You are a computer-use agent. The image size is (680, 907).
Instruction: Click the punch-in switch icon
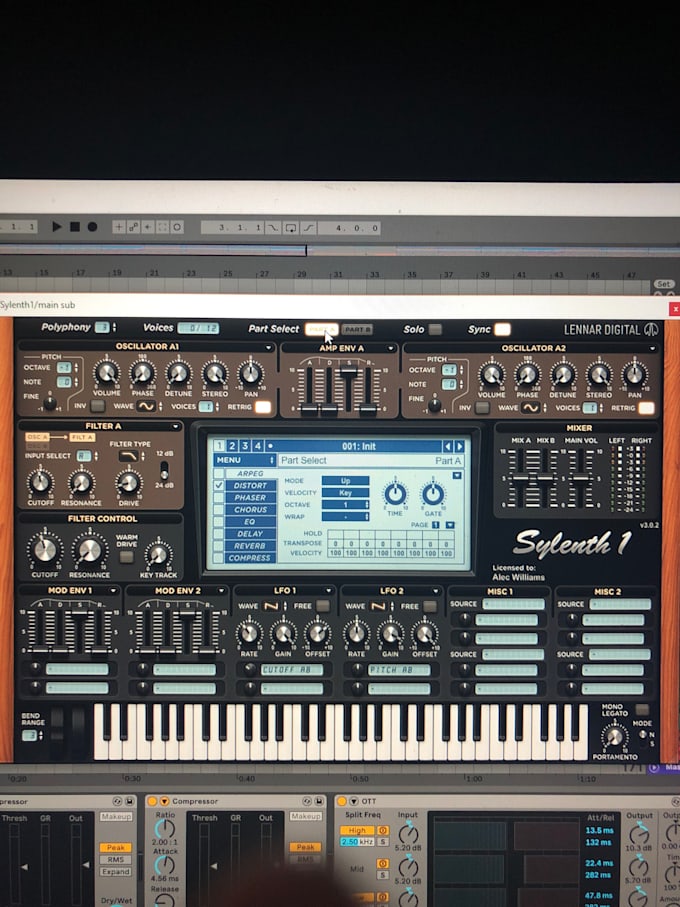(x=272, y=228)
